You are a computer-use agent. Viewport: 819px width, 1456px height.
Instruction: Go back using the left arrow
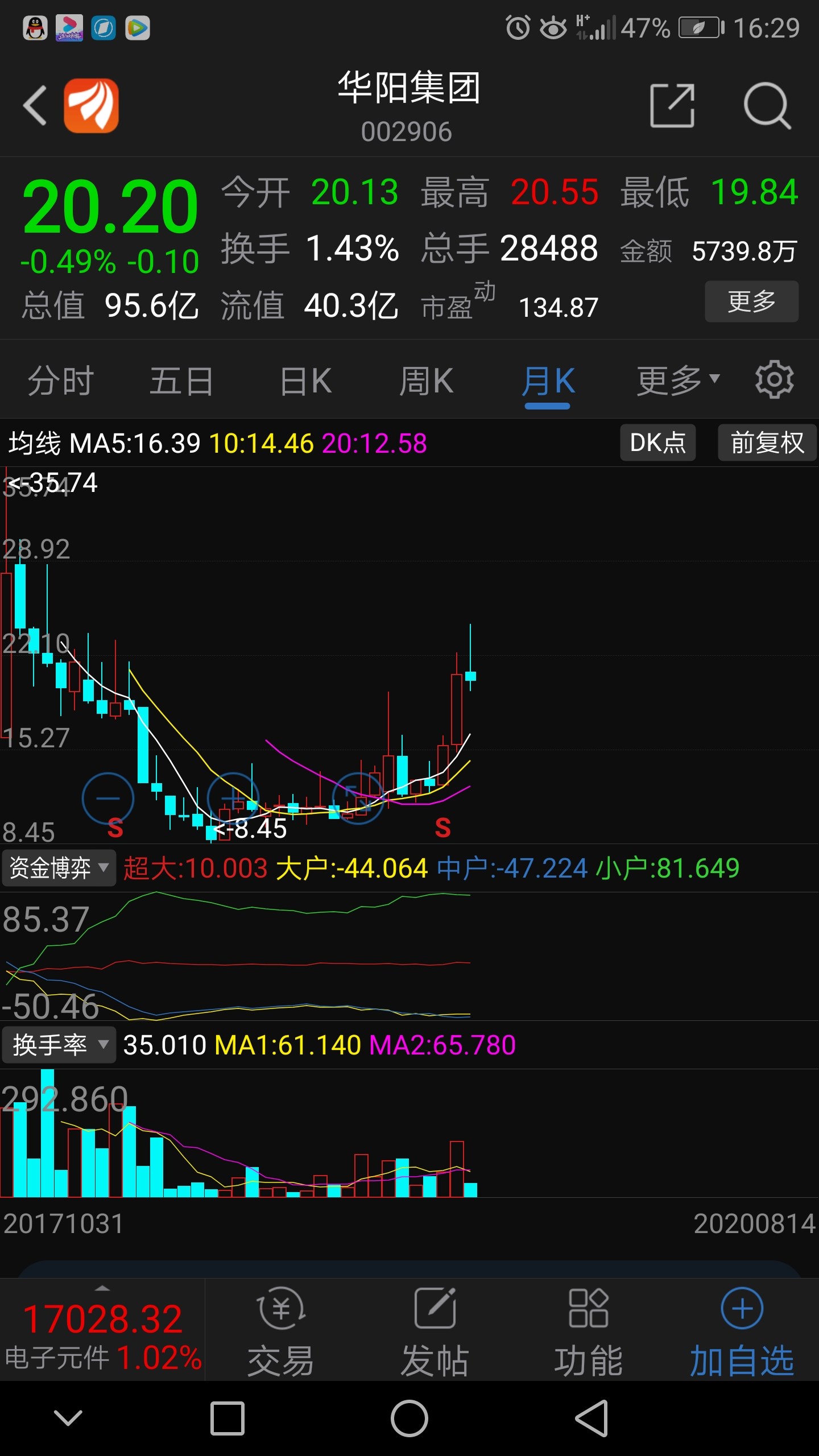(x=35, y=105)
